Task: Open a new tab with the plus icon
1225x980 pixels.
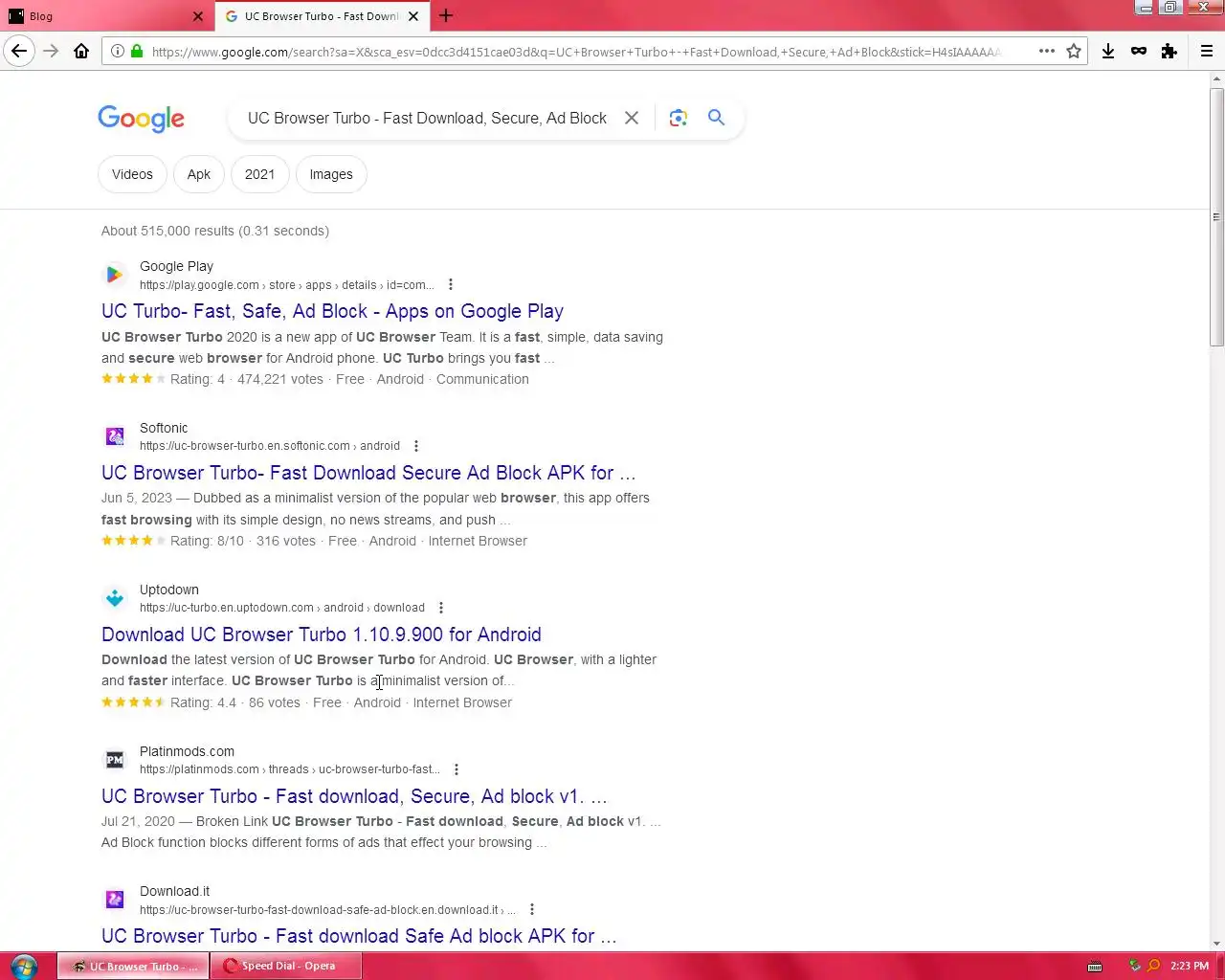Action: point(446,16)
